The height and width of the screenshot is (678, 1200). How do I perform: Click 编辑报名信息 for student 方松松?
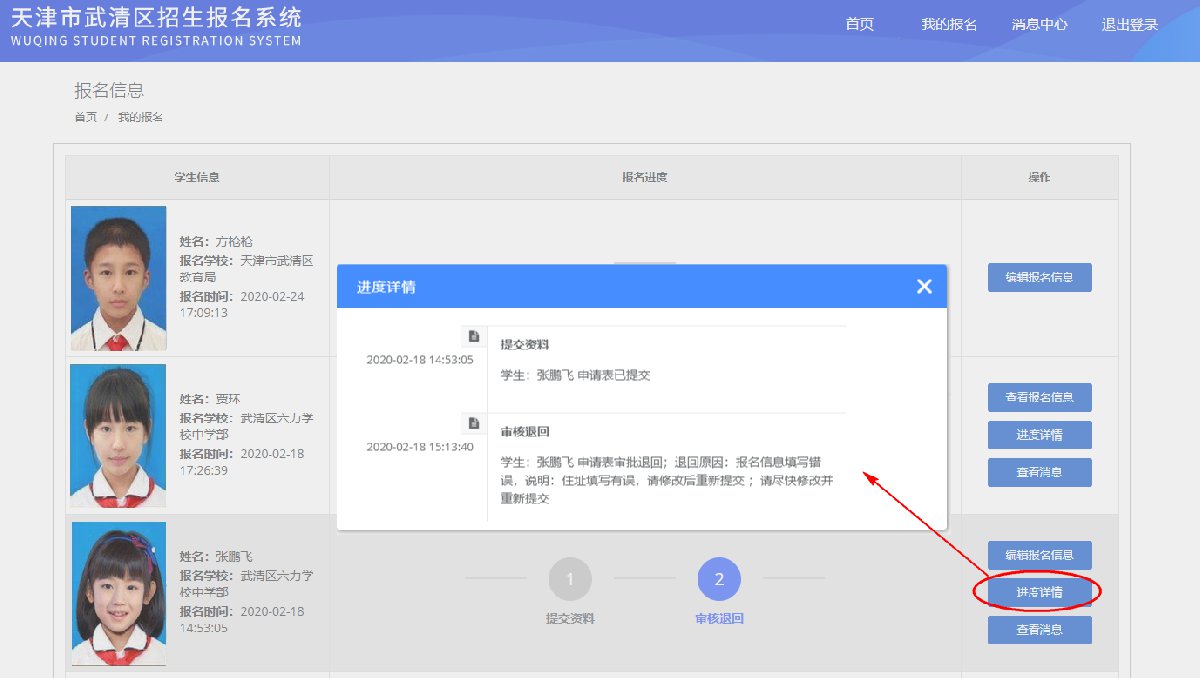[x=1039, y=277]
